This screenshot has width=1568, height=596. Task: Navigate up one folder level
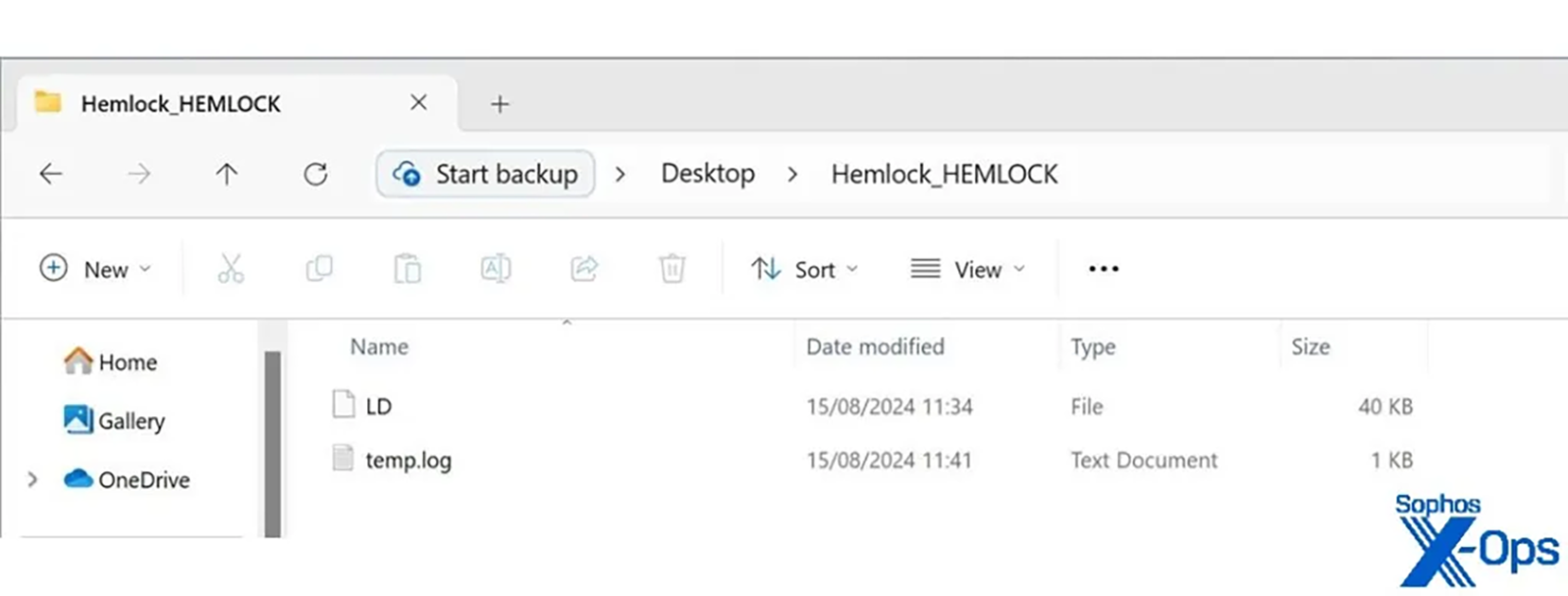[x=226, y=174]
